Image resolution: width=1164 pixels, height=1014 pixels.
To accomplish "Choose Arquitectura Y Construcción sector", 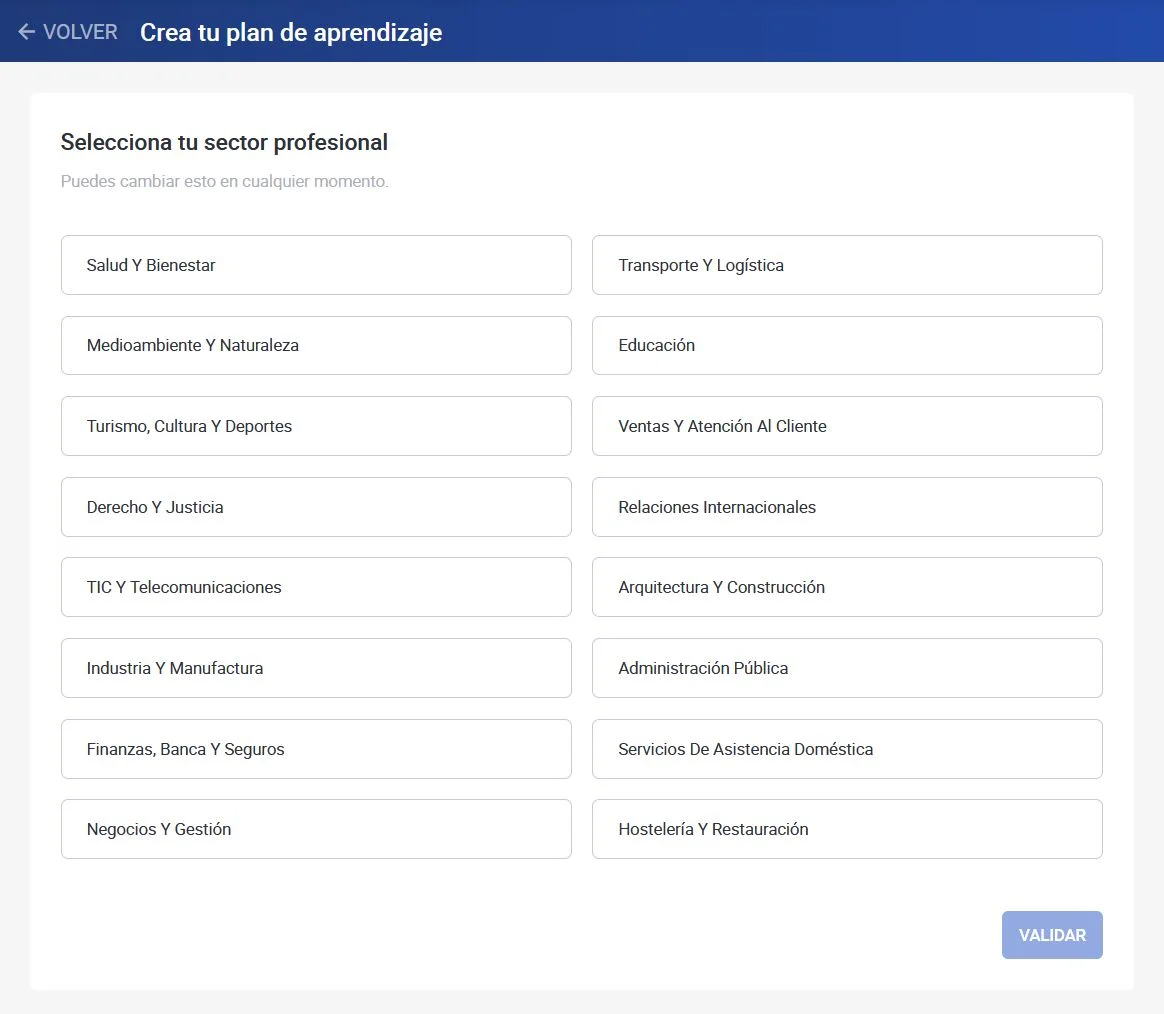I will (x=847, y=587).
